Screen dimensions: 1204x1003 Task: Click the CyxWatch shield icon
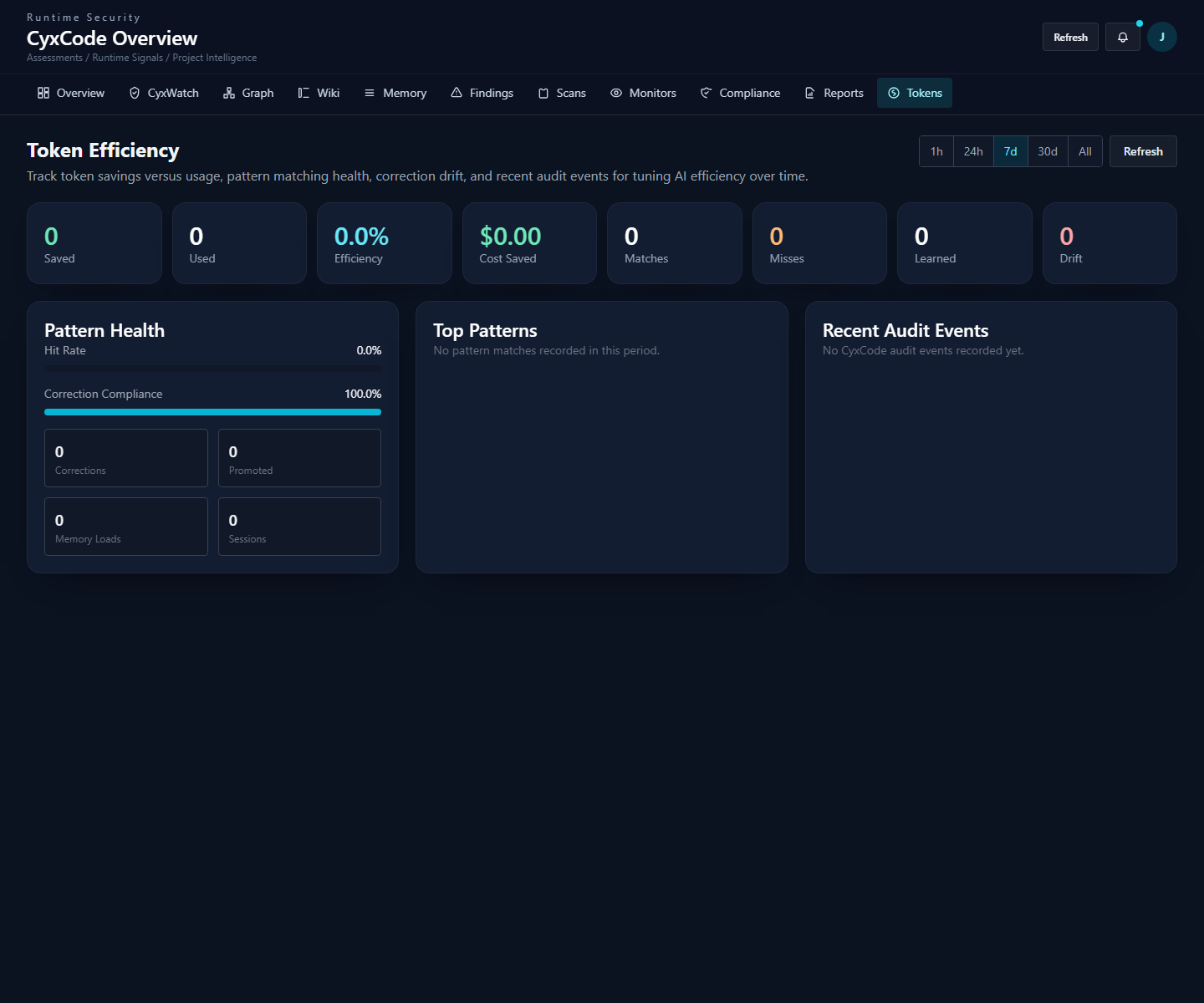pos(135,93)
